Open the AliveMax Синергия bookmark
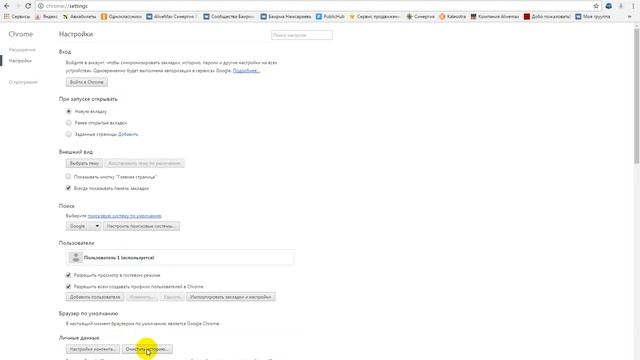 (171, 17)
